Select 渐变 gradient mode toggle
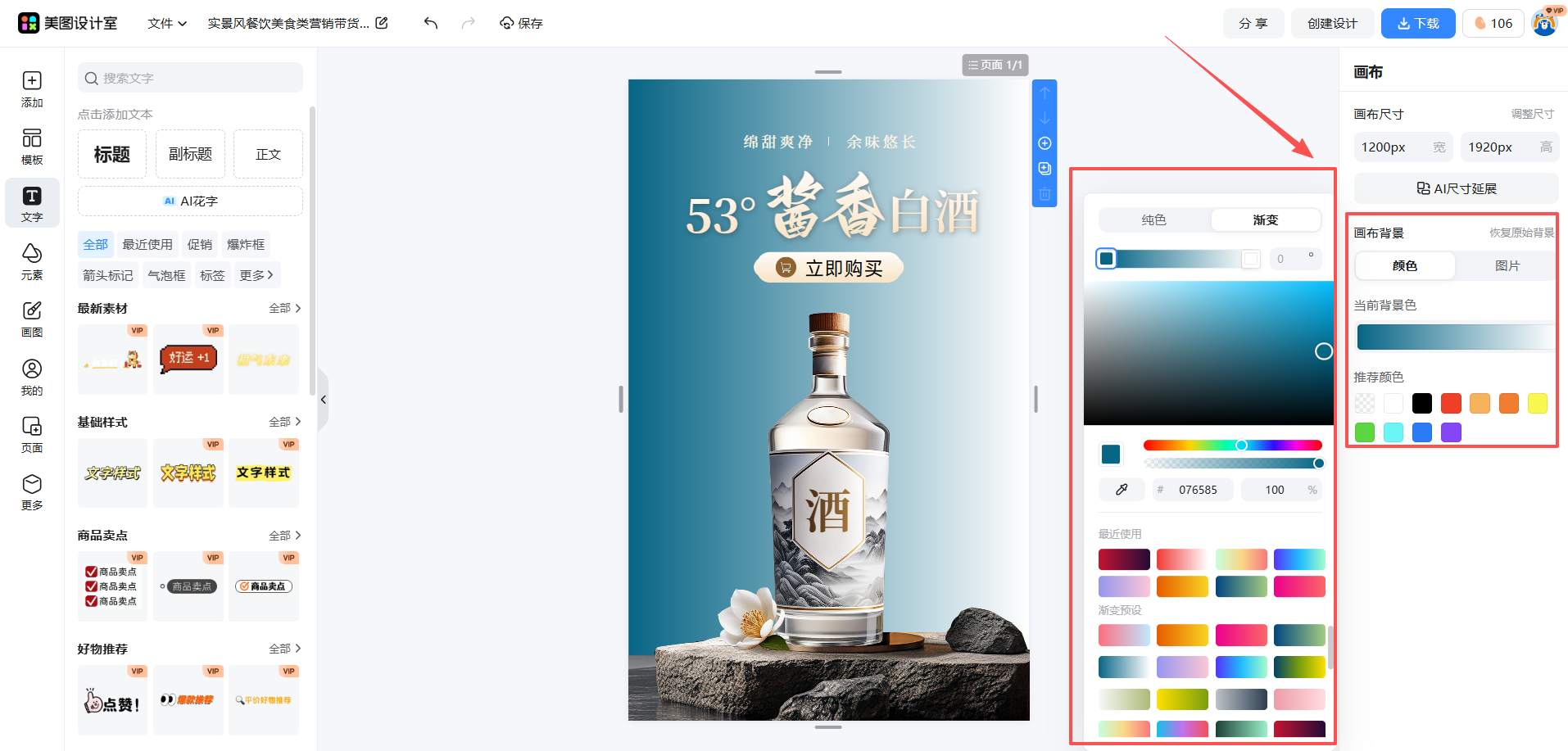 [1265, 219]
